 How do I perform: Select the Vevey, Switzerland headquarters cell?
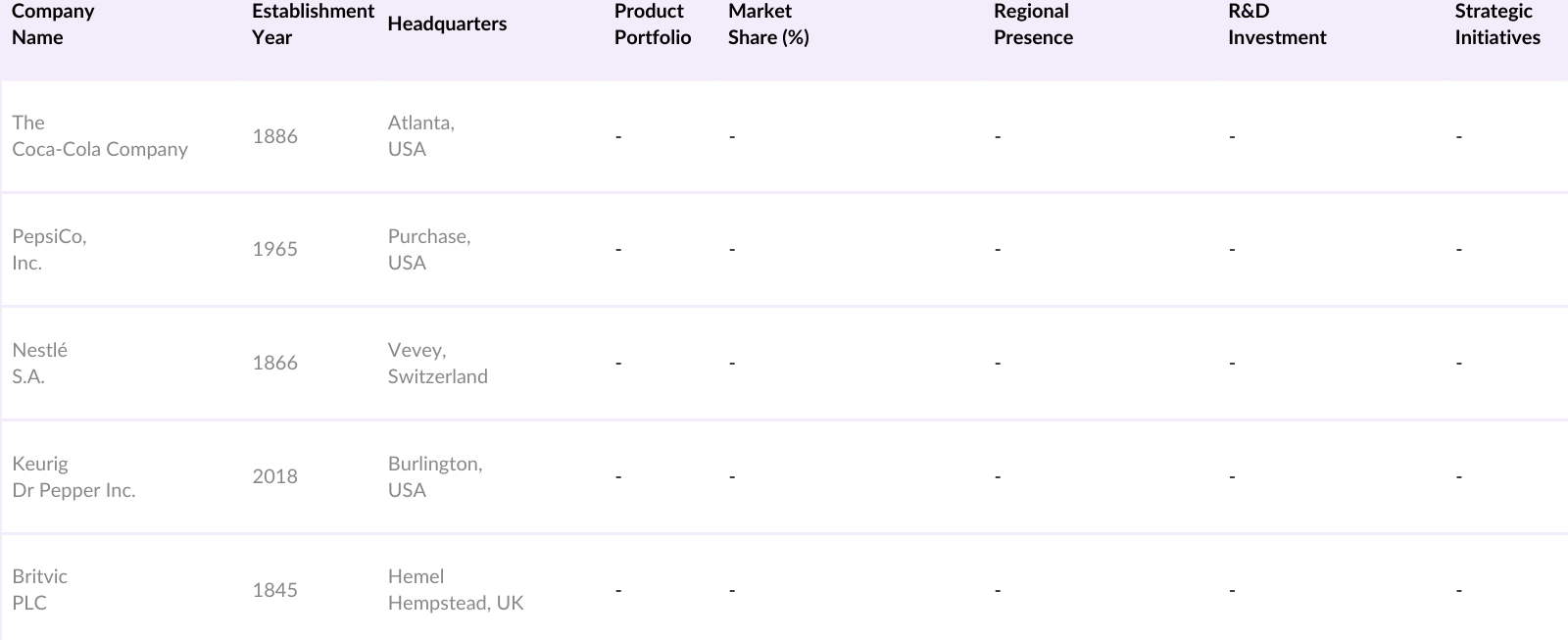click(437, 364)
